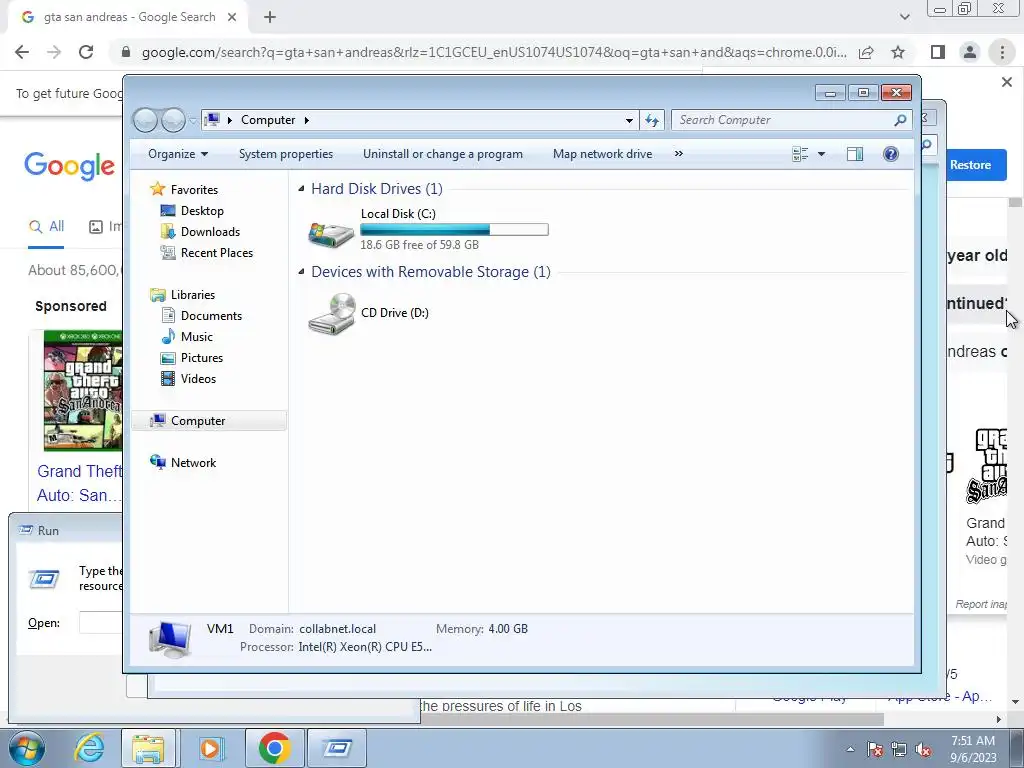Viewport: 1024px width, 768px height.
Task: Select Desktop under Favorites
Action: pyautogui.click(x=202, y=210)
